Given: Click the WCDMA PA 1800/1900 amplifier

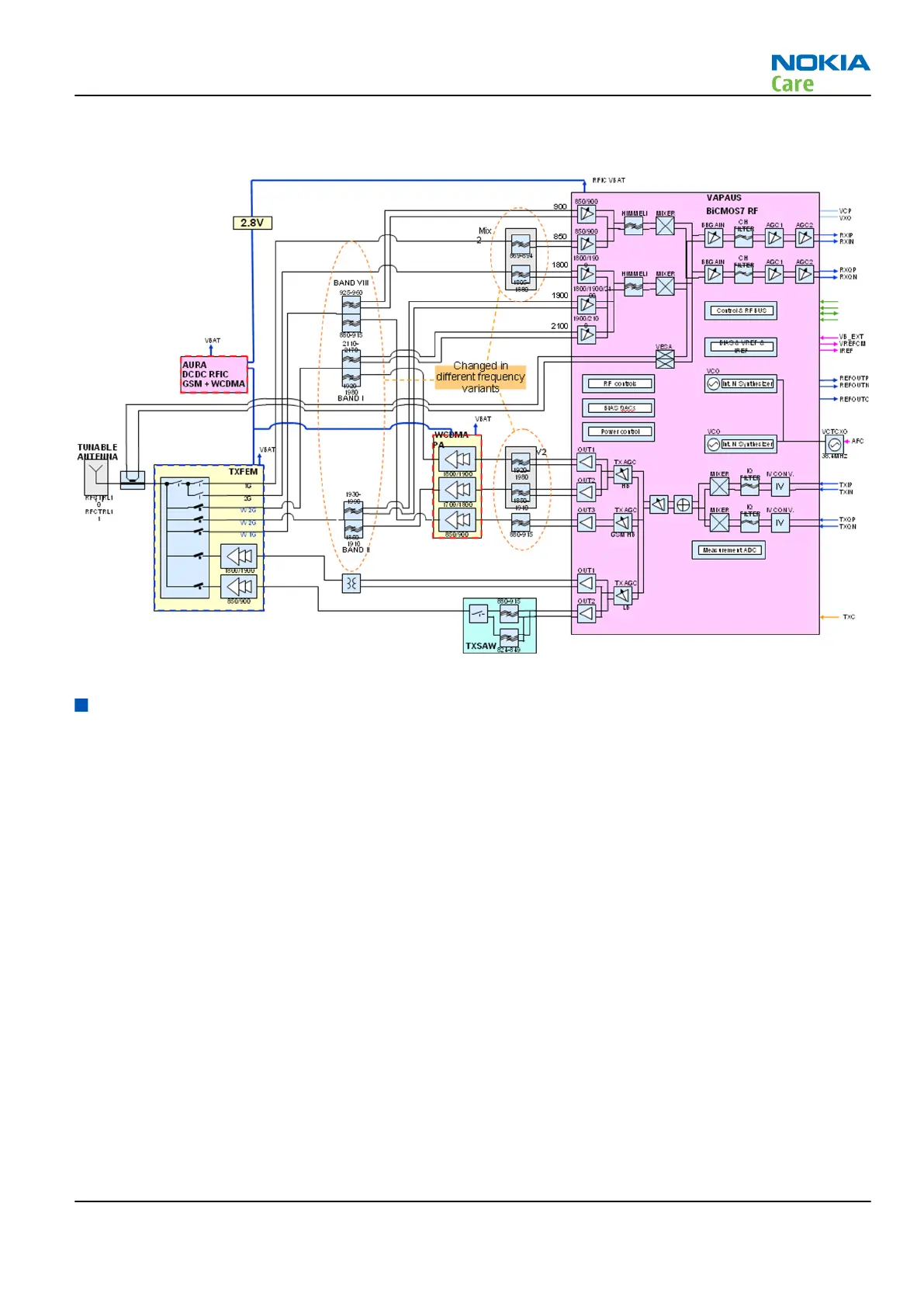Looking at the screenshot, I should [457, 459].
